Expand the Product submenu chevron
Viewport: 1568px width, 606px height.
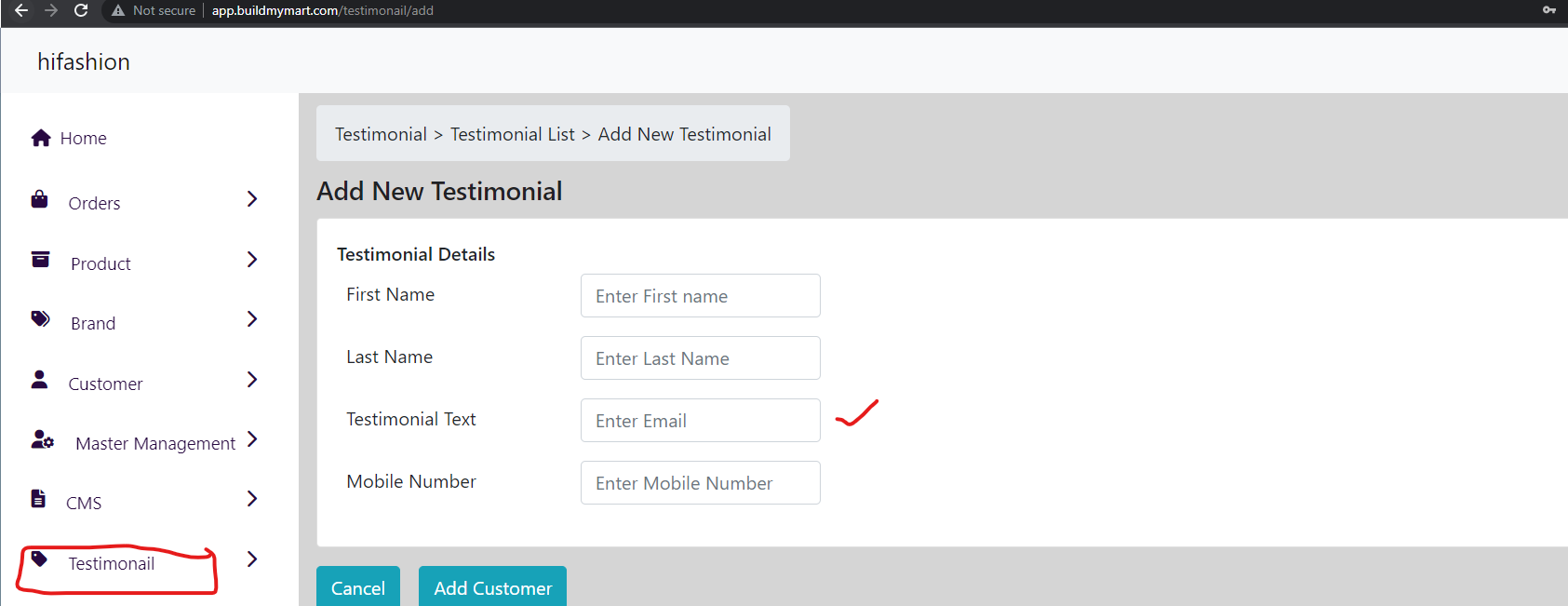(x=252, y=259)
